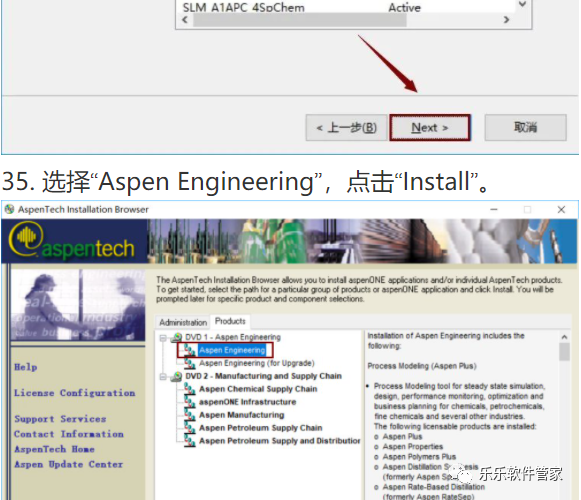581x500 pixels.
Task: Click the DVD 1 disc icon
Action: pos(177,337)
